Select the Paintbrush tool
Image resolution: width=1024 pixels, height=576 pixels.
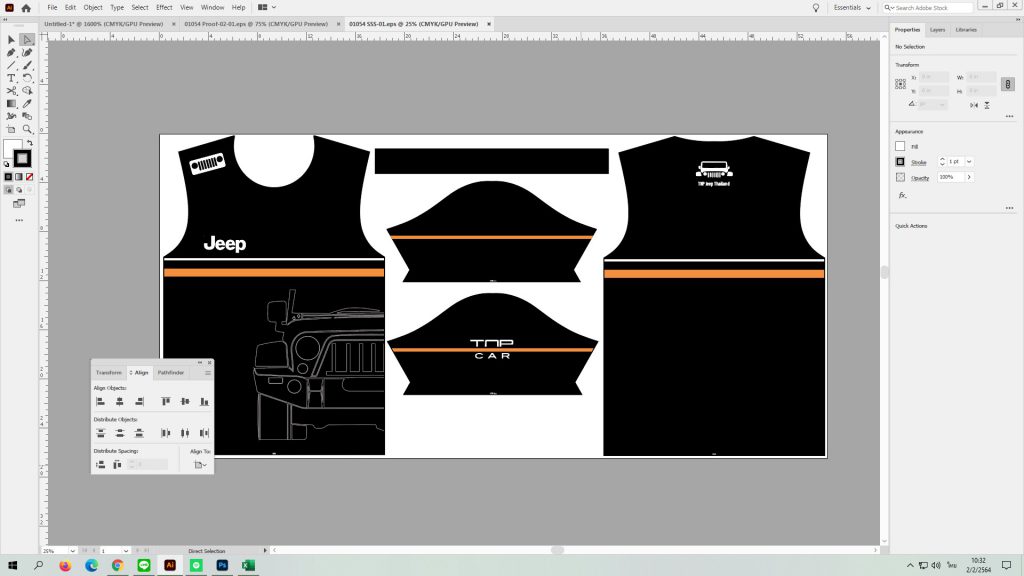[x=27, y=65]
